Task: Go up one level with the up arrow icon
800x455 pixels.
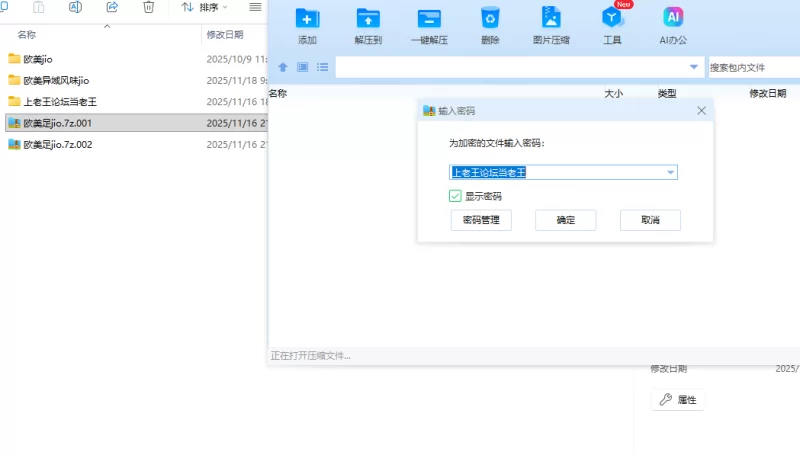Action: pyautogui.click(x=283, y=67)
